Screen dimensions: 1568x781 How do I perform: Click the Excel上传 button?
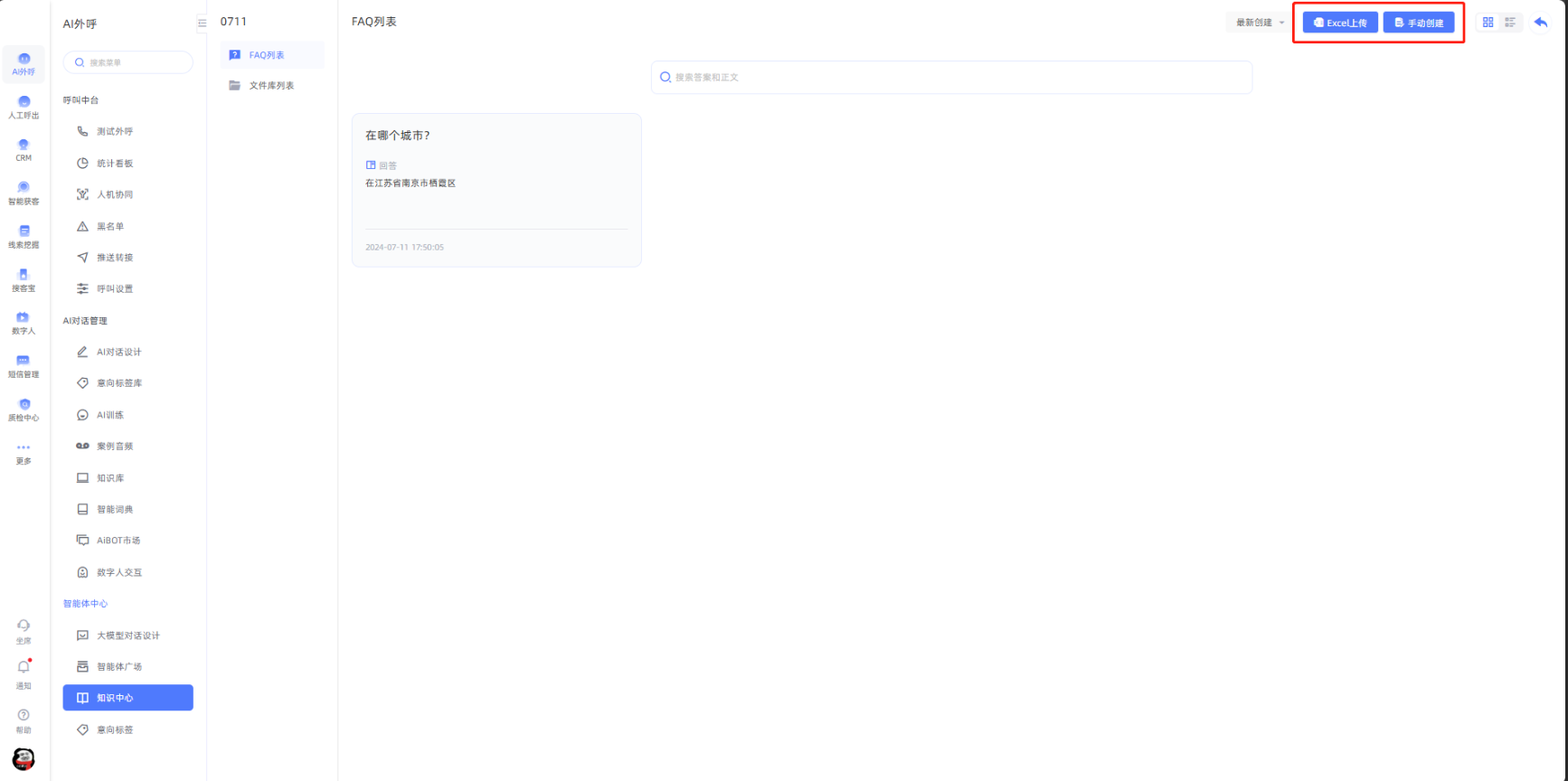pos(1340,23)
